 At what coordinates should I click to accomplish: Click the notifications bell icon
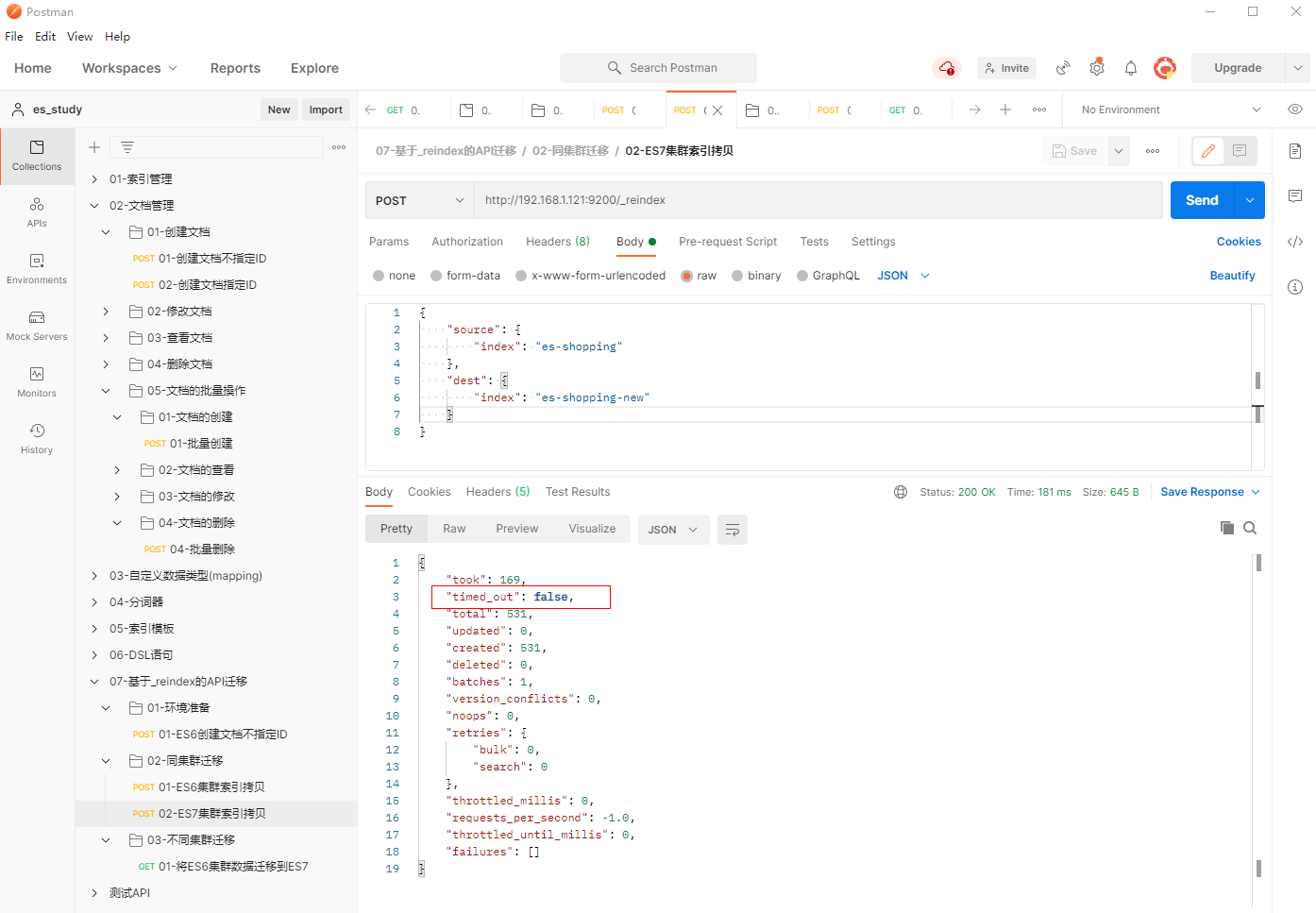(1131, 68)
